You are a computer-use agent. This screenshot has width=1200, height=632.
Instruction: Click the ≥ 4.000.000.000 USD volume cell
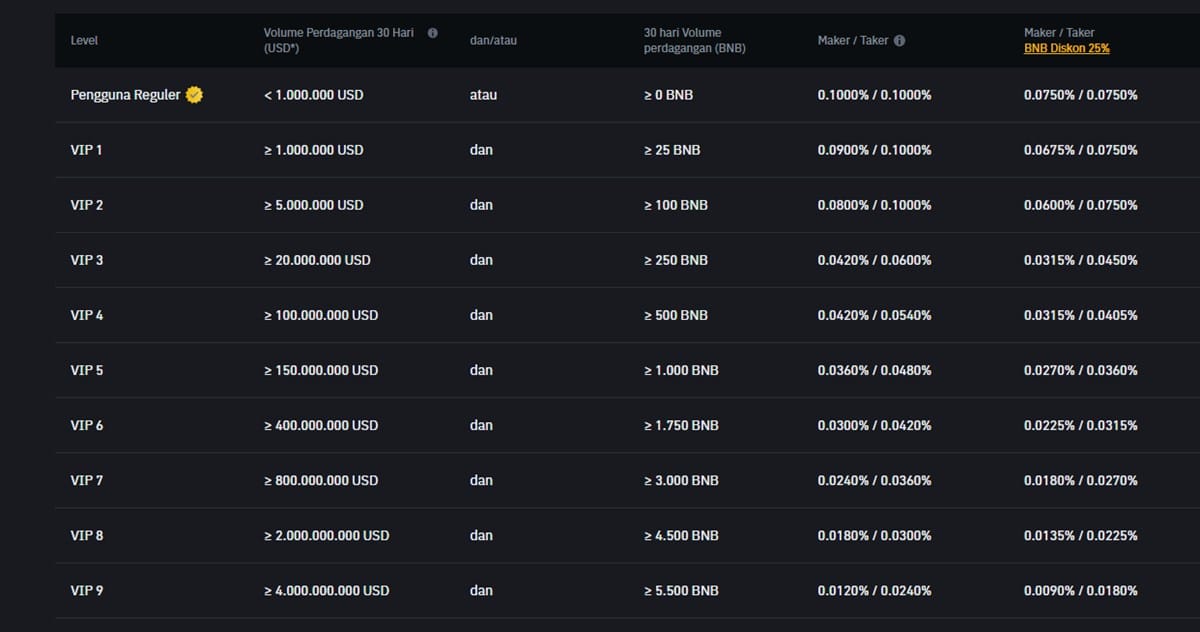pyautogui.click(x=326, y=590)
